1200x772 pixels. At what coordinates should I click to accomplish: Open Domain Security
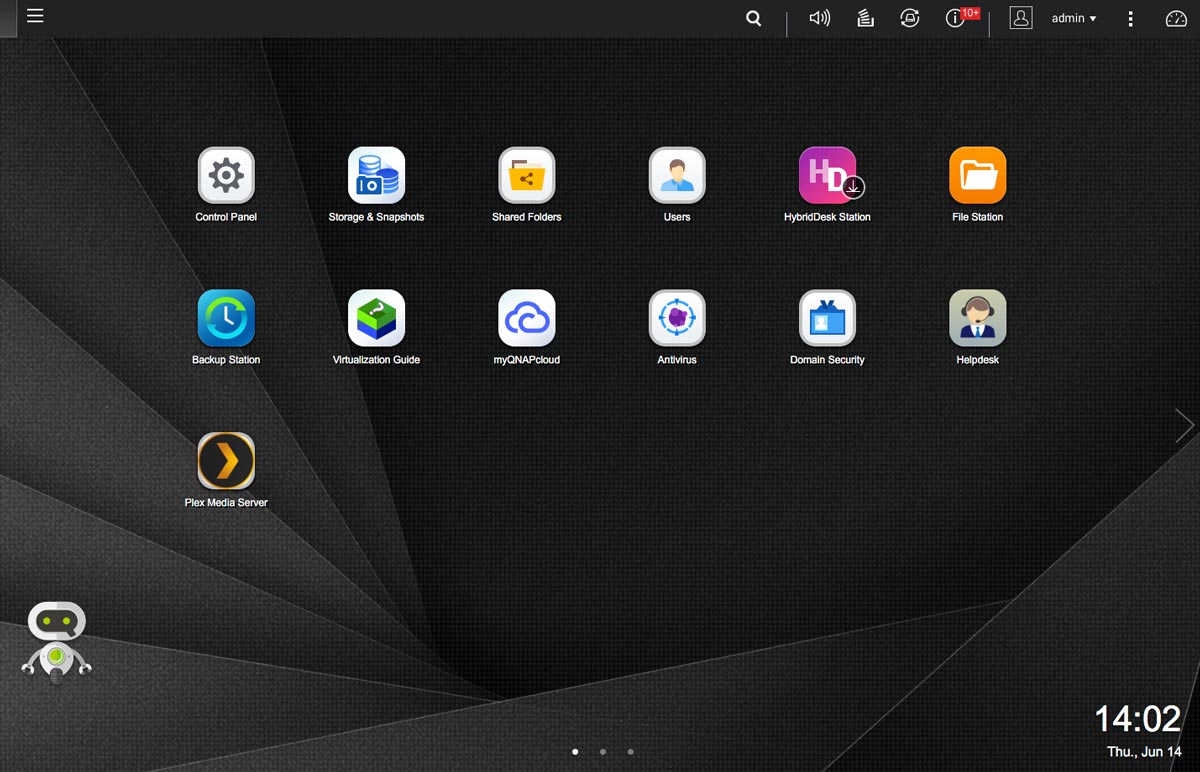[x=827, y=319]
